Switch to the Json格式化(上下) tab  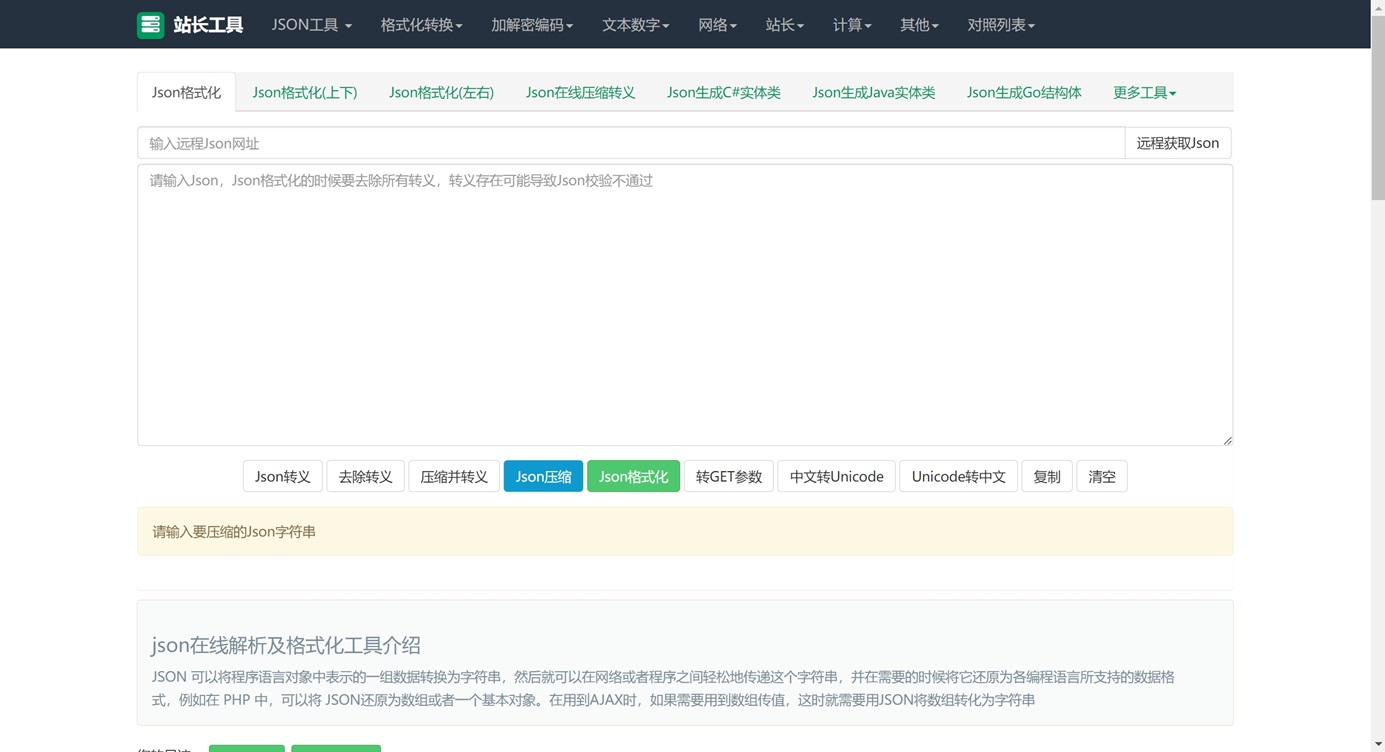[305, 92]
